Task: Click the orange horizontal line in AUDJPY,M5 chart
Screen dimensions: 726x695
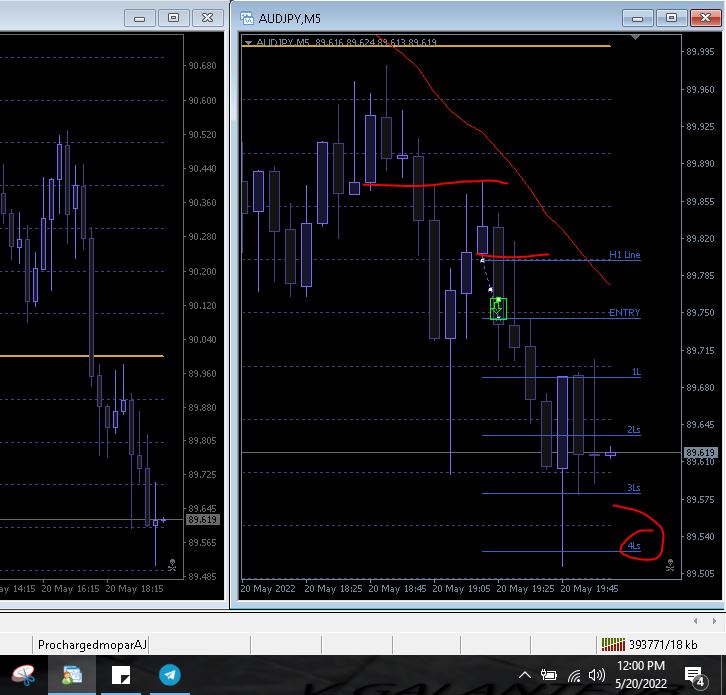Action: click(x=426, y=46)
